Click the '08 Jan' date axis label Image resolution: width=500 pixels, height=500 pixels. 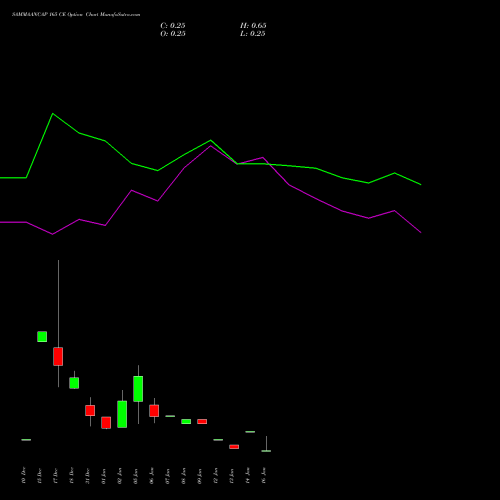184,476
